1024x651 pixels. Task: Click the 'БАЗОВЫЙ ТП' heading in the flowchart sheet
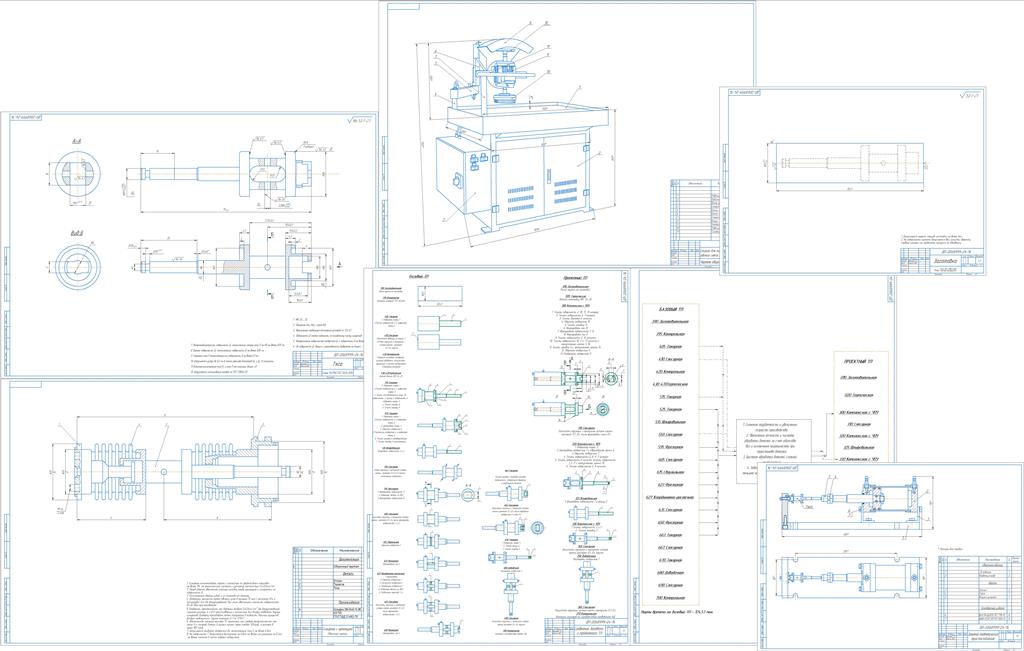669,310
